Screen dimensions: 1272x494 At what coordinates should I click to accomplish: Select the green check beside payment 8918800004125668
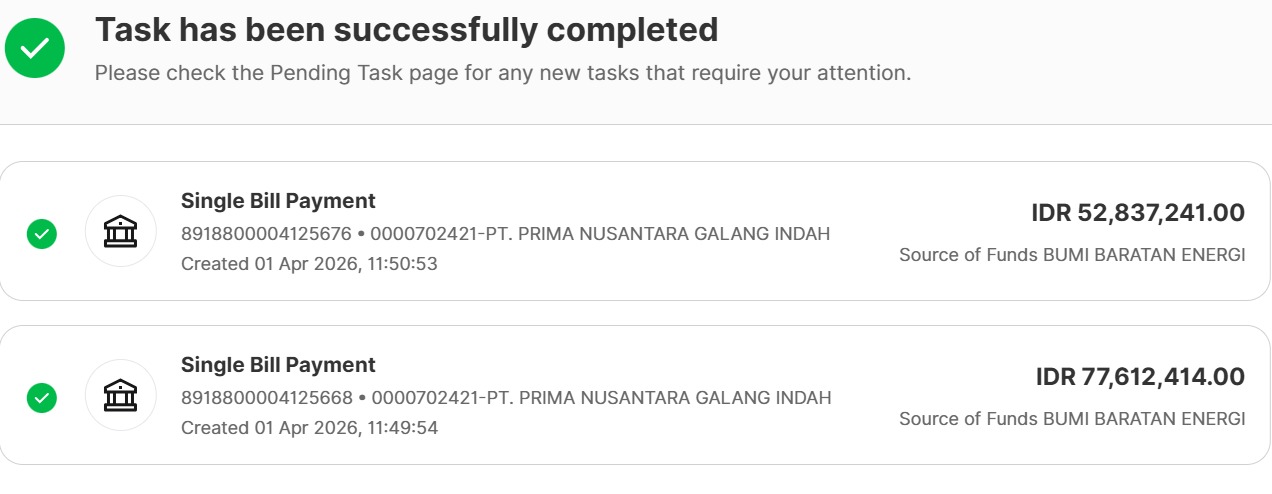pos(41,398)
